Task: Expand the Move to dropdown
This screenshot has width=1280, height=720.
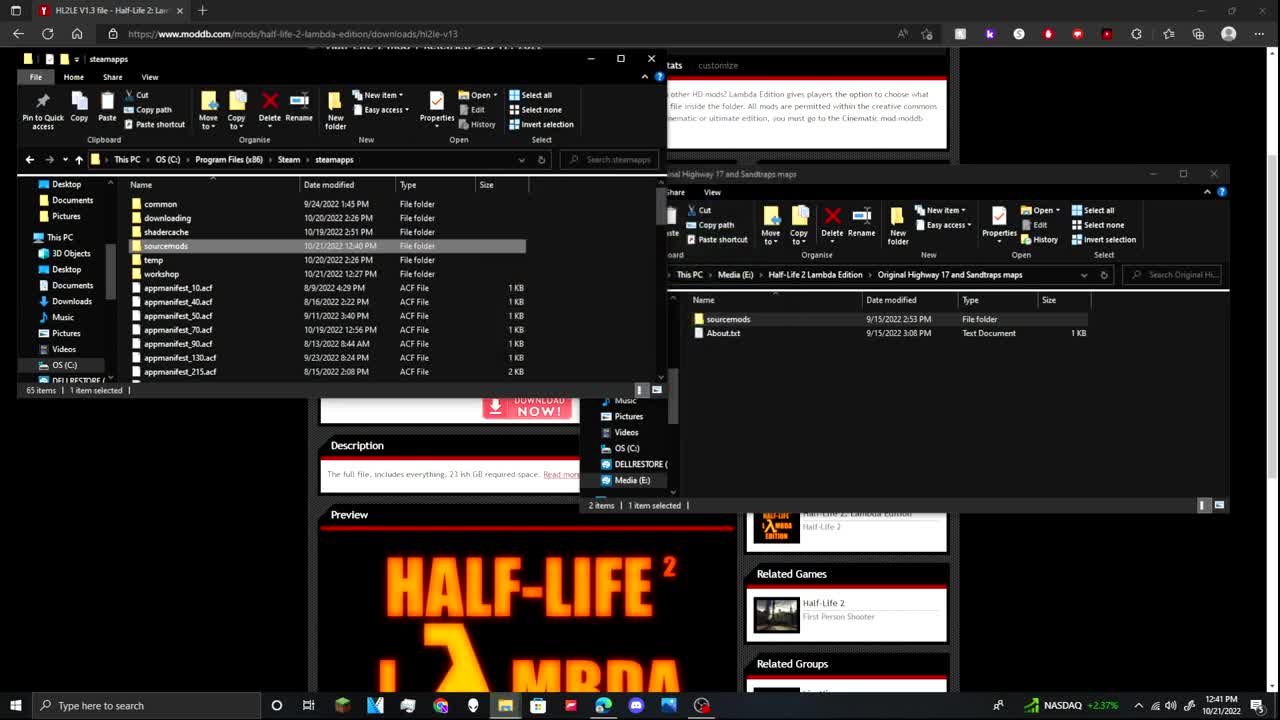Action: click(209, 112)
